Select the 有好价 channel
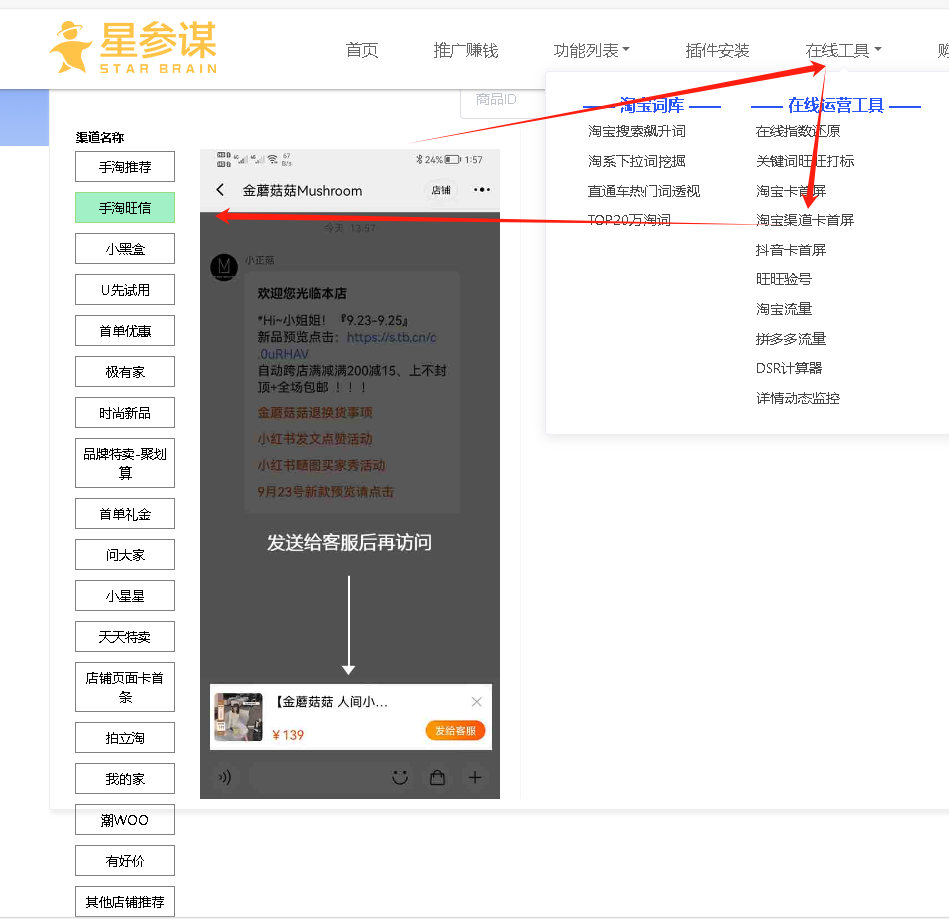Image resolution: width=949 pixels, height=919 pixels. pos(125,861)
